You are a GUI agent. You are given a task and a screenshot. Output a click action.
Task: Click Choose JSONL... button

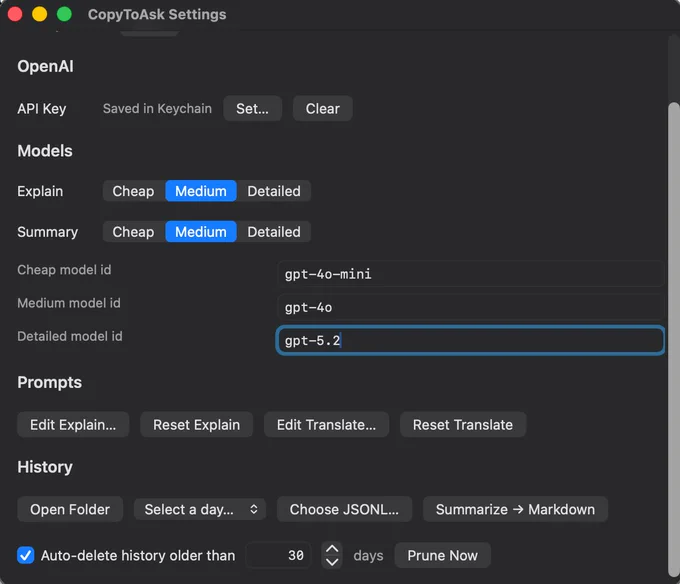pos(344,509)
